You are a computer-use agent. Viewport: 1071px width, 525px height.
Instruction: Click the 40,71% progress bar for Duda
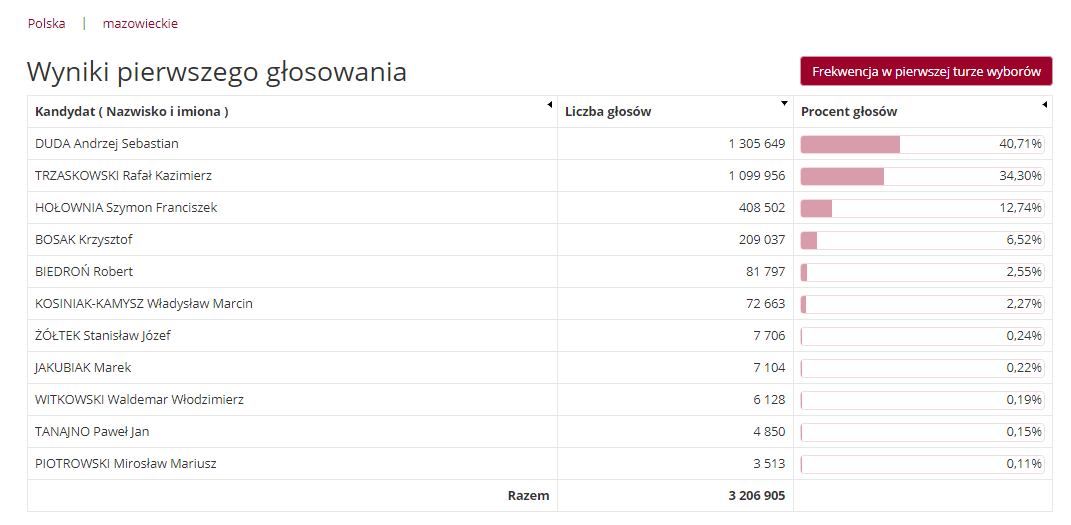point(922,144)
